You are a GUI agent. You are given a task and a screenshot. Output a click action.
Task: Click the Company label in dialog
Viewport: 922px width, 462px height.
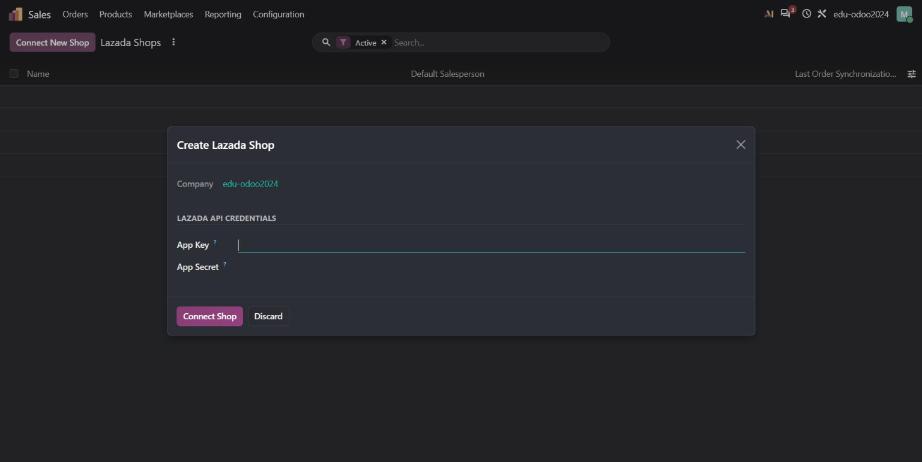tap(195, 184)
